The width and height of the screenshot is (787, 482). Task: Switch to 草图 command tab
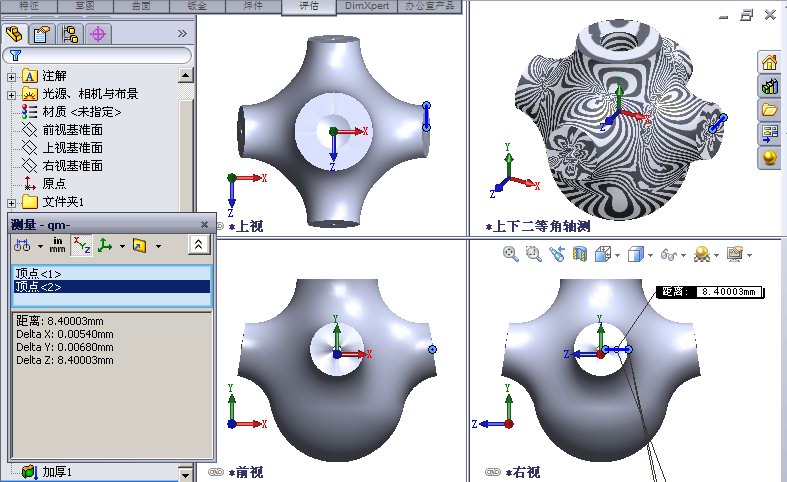tap(85, 6)
